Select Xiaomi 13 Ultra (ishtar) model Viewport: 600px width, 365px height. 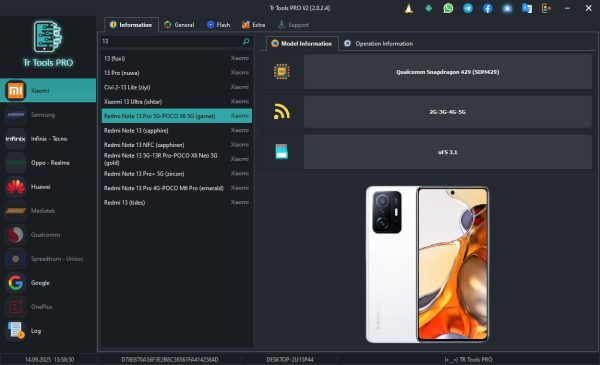tap(176, 101)
